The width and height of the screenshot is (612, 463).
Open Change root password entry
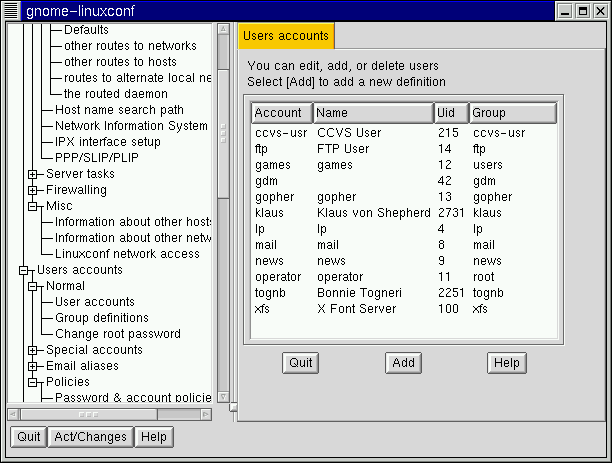point(117,334)
